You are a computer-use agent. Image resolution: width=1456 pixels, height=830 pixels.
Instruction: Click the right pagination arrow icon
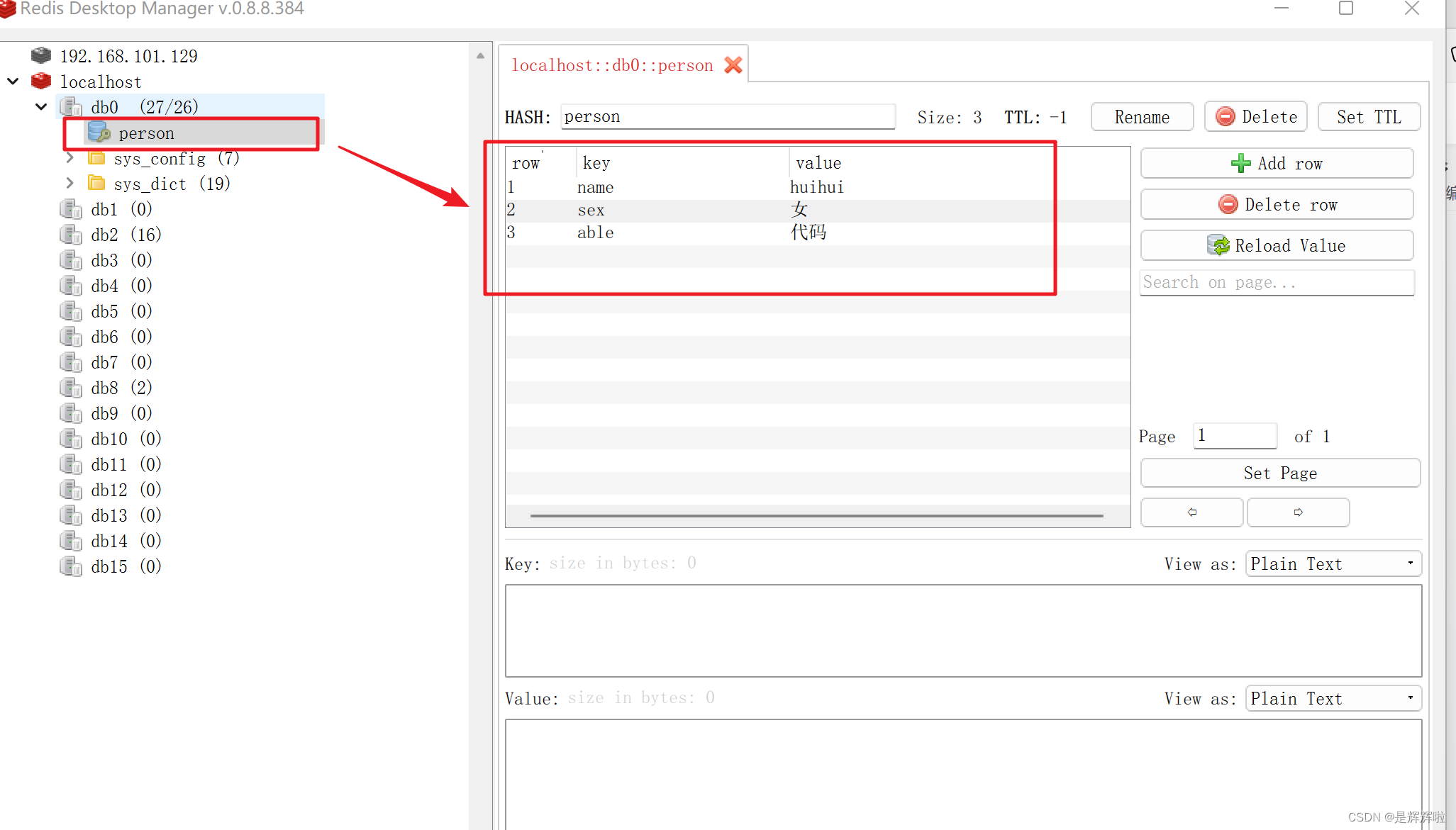1297,511
